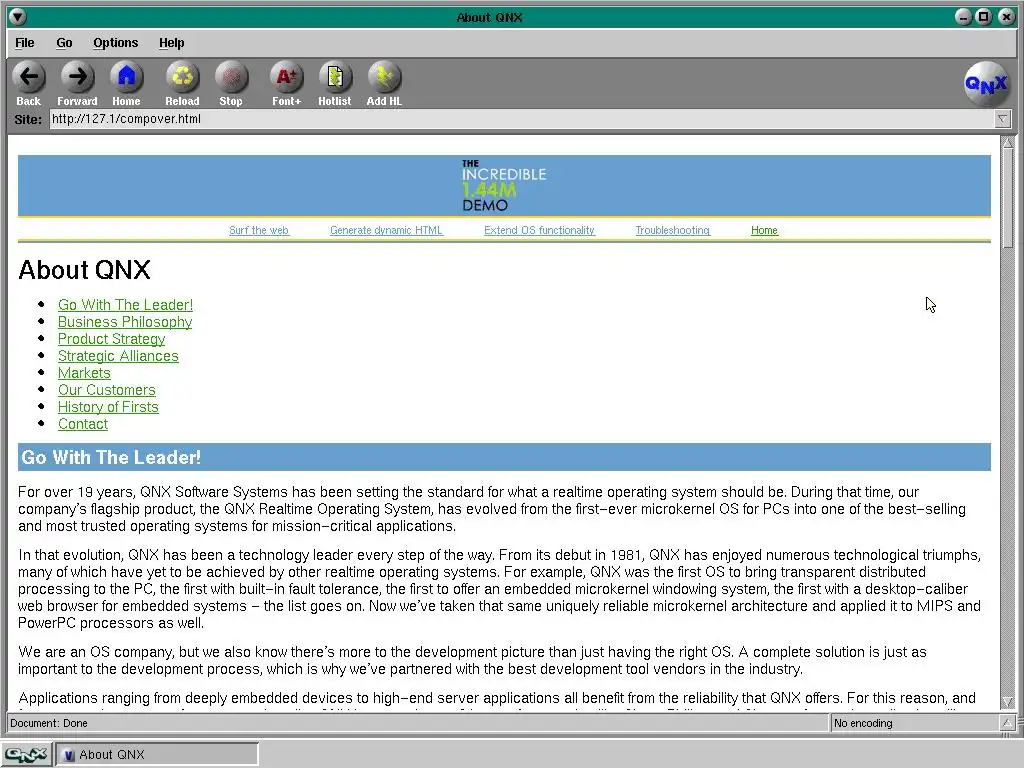This screenshot has width=1024, height=768.
Task: Open the Strategic Alliances link
Action: pos(118,356)
